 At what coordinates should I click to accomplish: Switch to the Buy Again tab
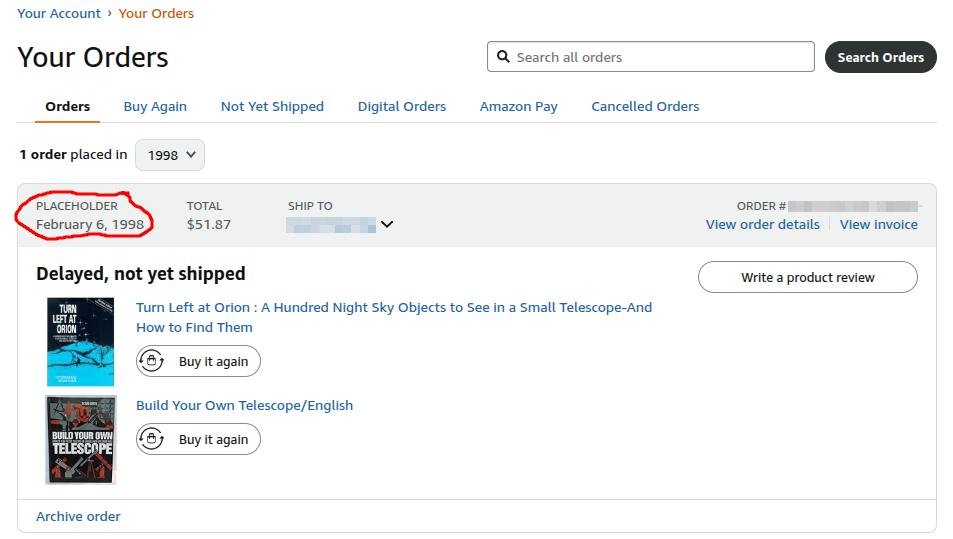[155, 106]
